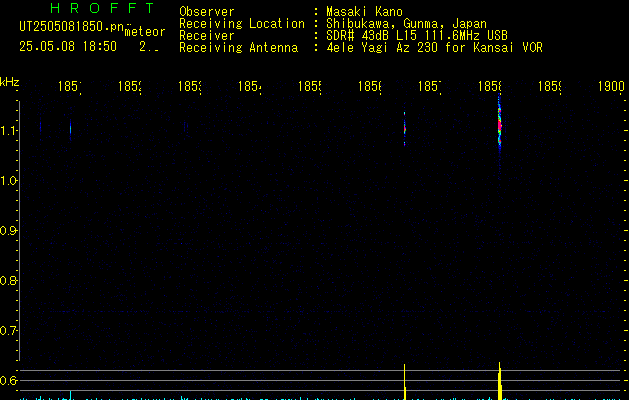Select the filename UT2505081850.pn

[x=72, y=27]
